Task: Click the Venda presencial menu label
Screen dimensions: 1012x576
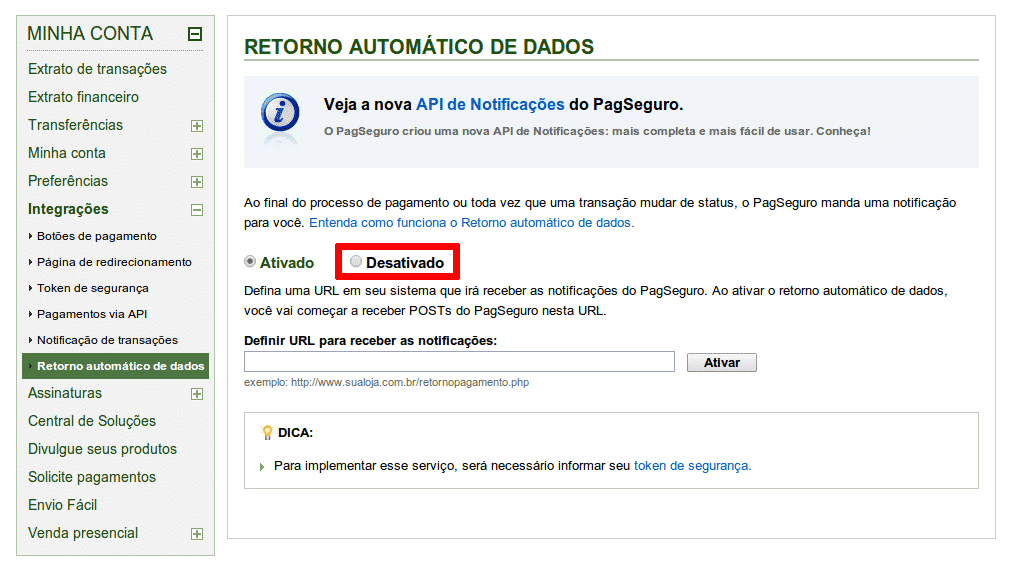Action: (83, 533)
